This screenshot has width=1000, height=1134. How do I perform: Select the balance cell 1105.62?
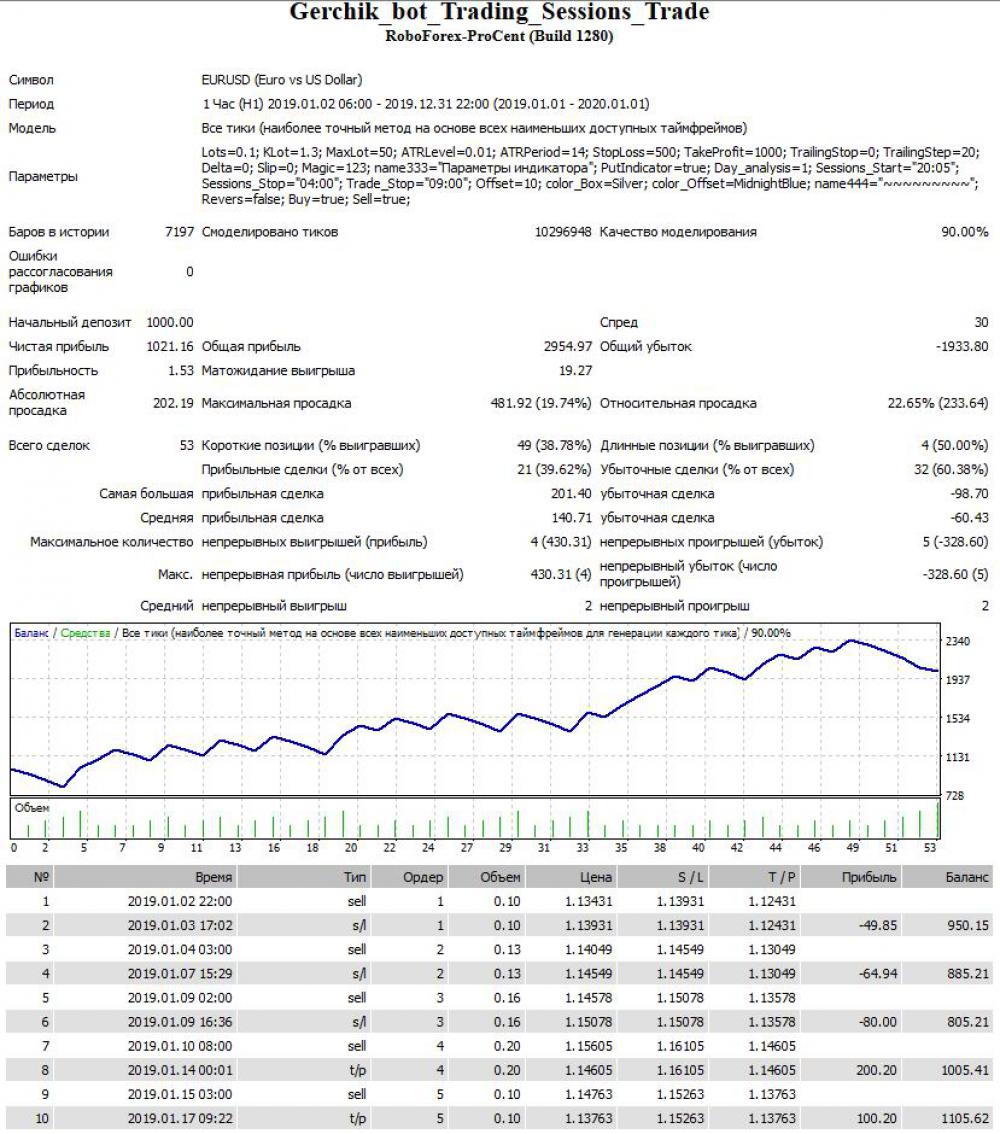coord(965,1118)
